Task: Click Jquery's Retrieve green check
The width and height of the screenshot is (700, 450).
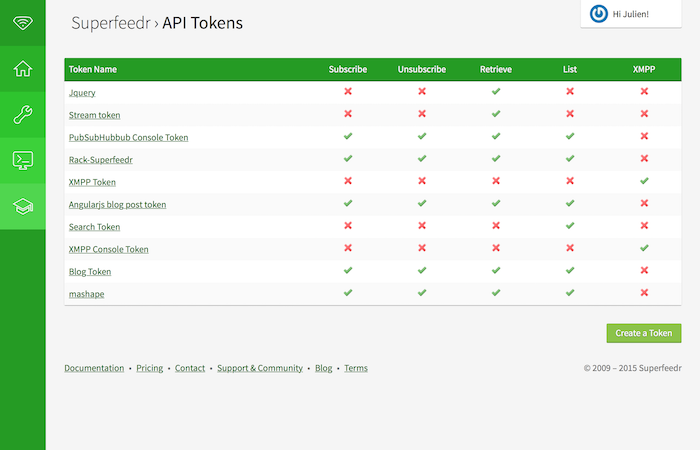Action: (496, 92)
